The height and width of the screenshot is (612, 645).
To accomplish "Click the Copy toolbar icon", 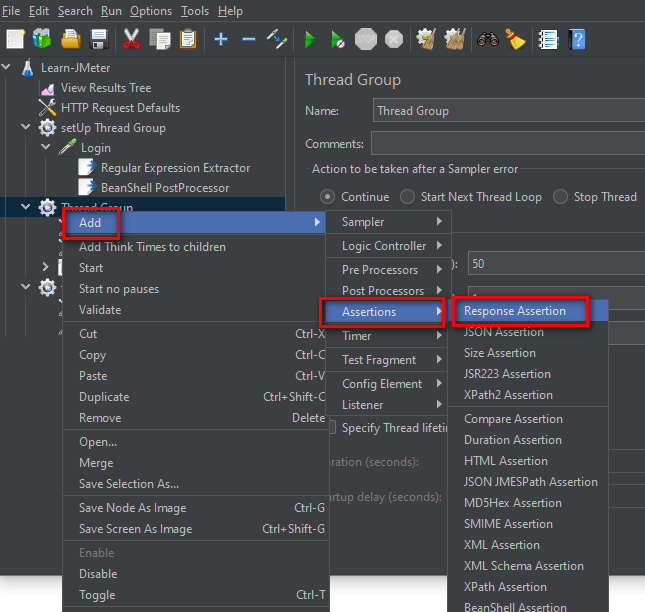I will click(160, 39).
